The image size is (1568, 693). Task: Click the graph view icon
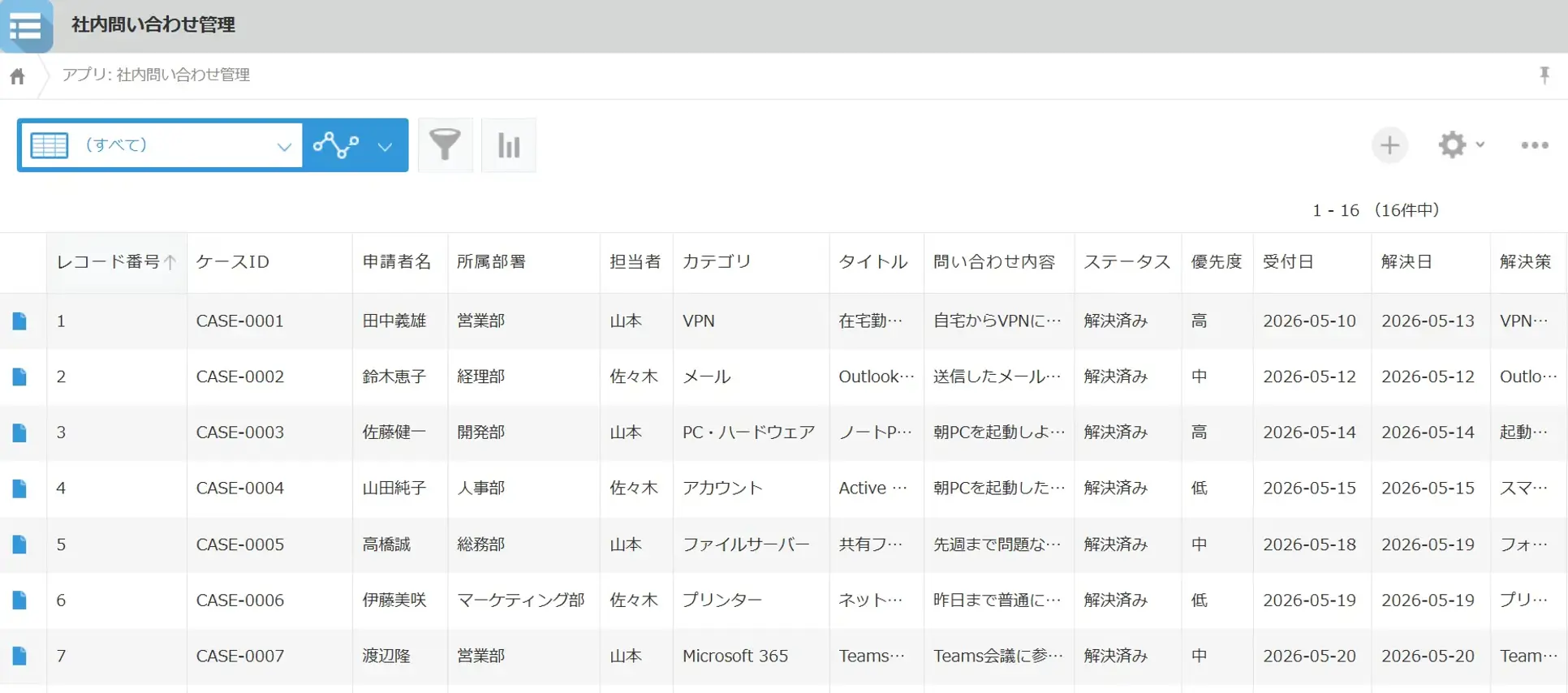pos(336,145)
